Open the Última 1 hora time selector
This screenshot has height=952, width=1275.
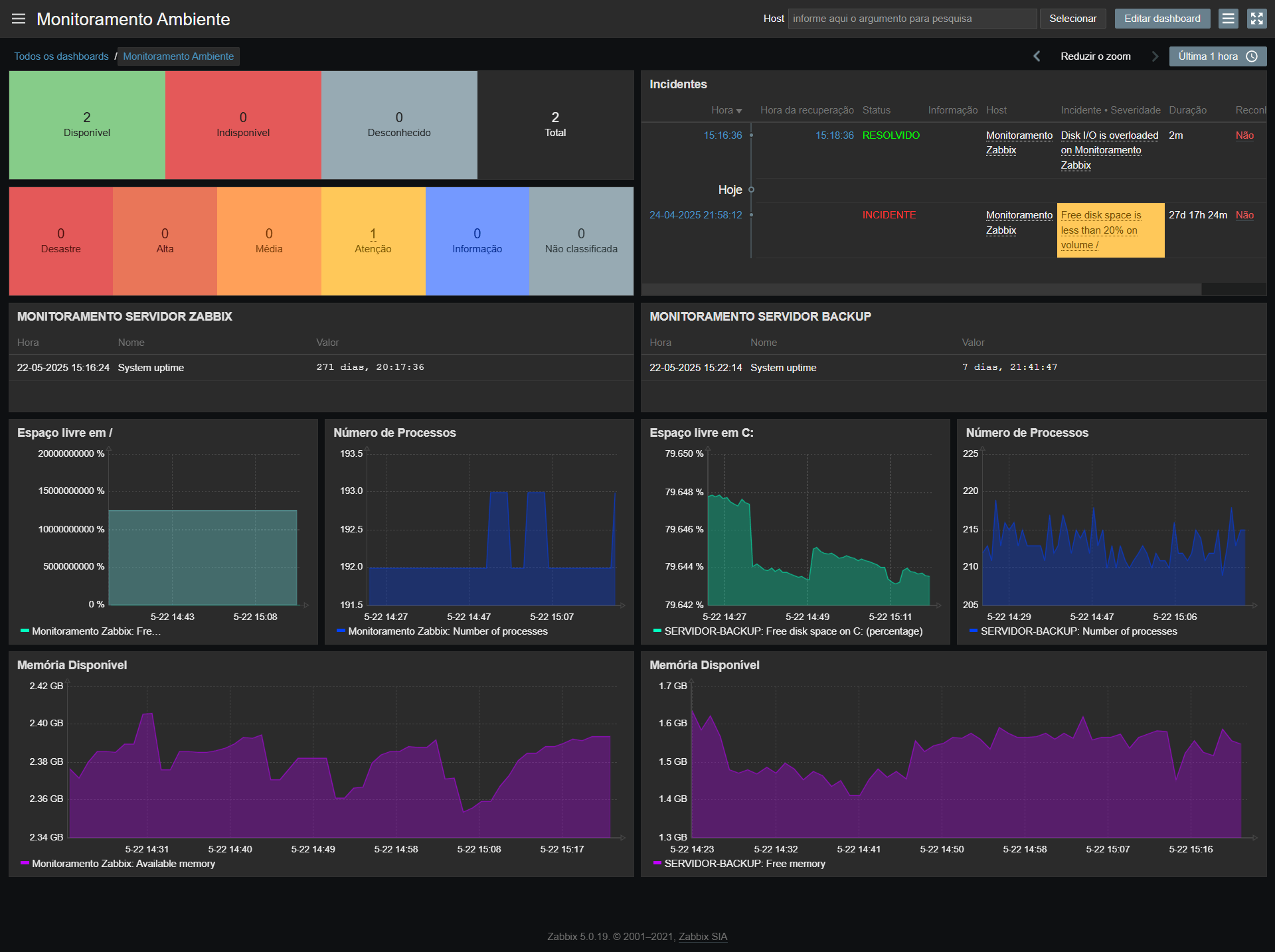click(1217, 56)
